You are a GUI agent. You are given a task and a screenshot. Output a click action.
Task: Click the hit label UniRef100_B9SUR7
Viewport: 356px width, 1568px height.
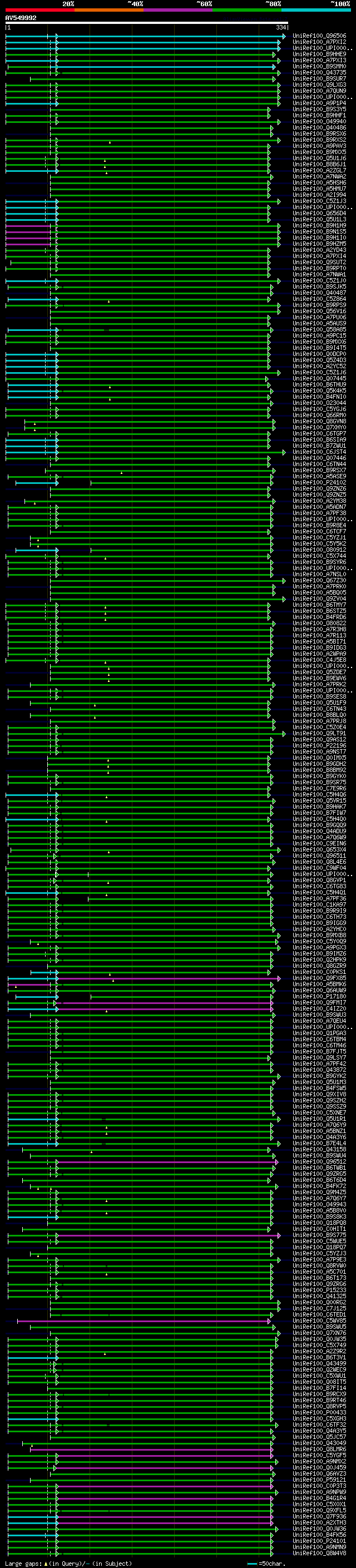click(319, 78)
